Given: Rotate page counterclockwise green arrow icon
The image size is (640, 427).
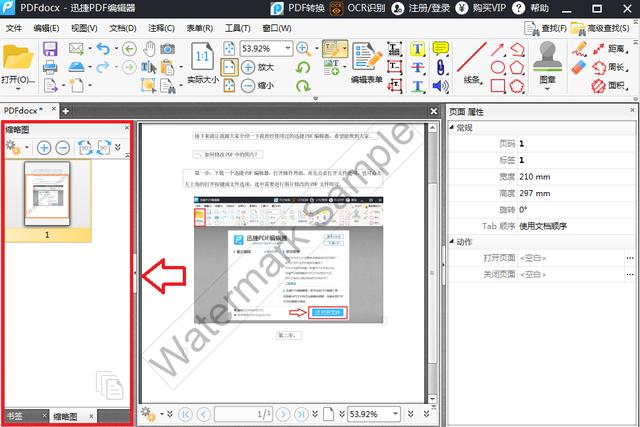Looking at the screenshot, I should click(x=303, y=67).
